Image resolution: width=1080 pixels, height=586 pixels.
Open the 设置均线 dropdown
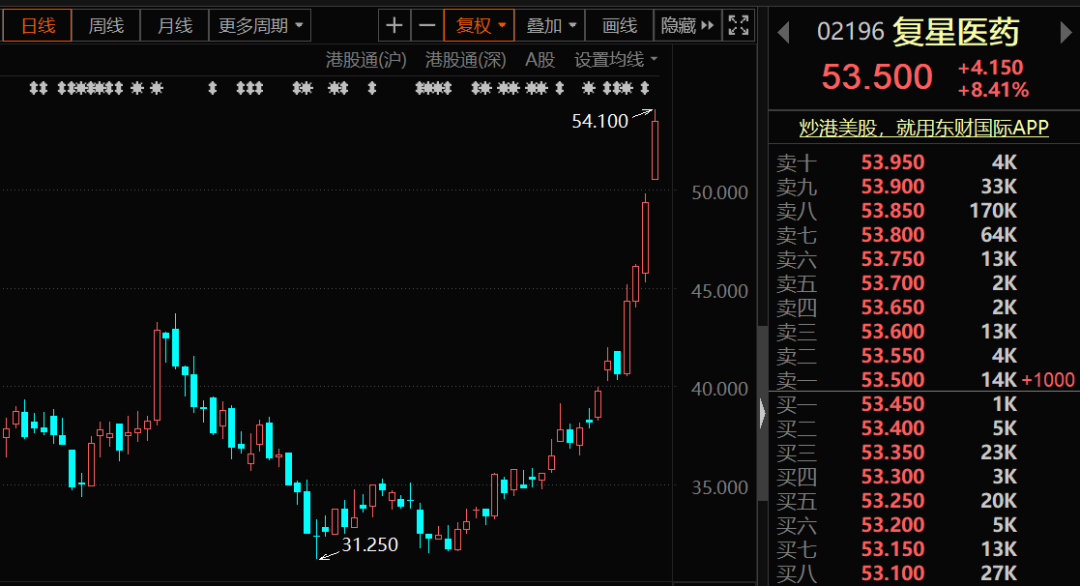point(616,60)
